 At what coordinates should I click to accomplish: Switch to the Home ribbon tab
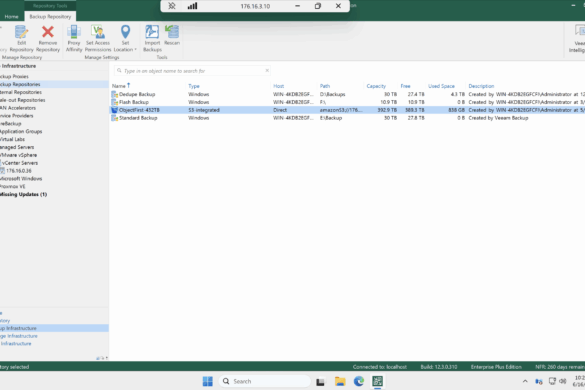point(12,17)
